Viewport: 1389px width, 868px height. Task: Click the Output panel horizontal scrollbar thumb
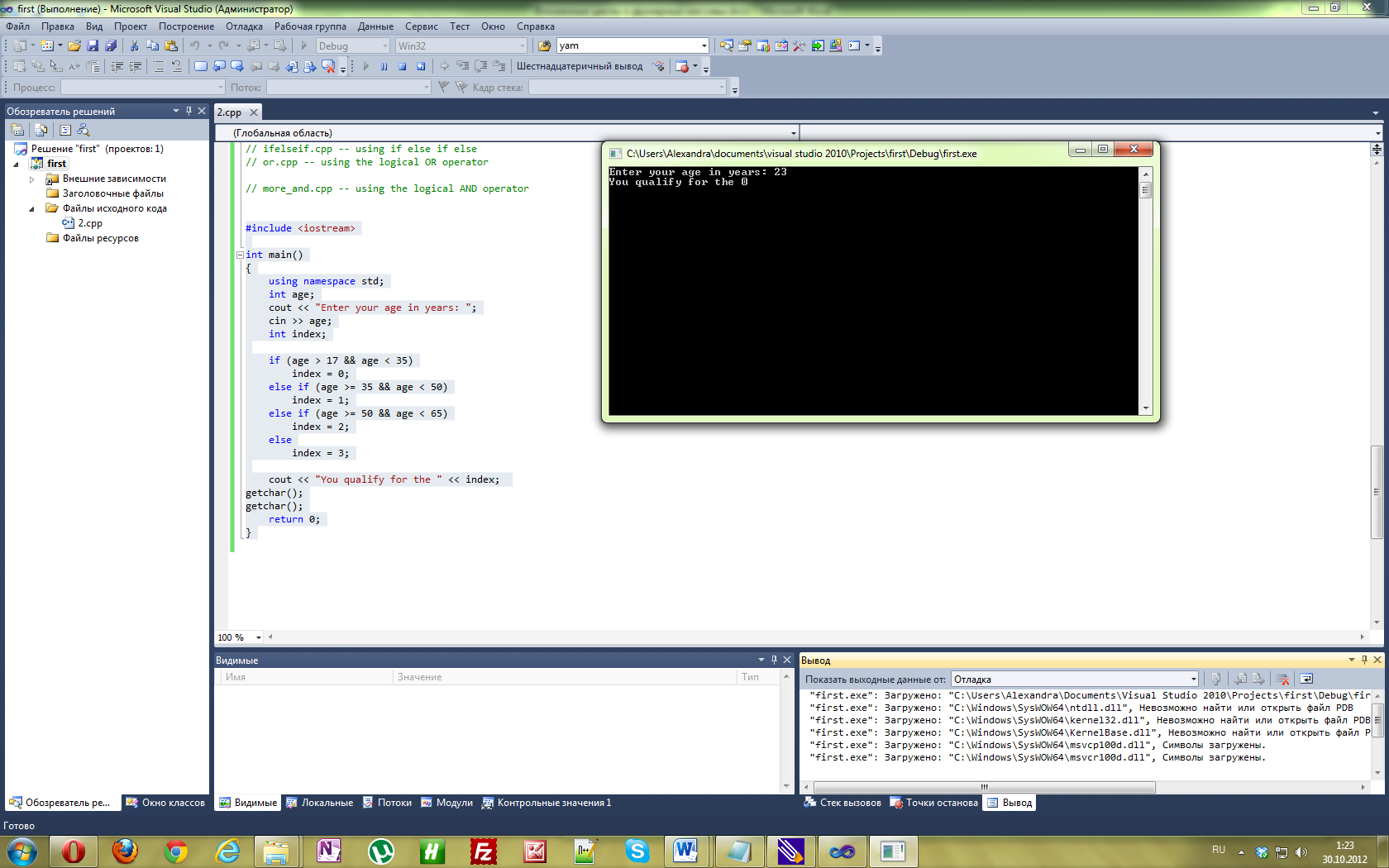(984, 787)
